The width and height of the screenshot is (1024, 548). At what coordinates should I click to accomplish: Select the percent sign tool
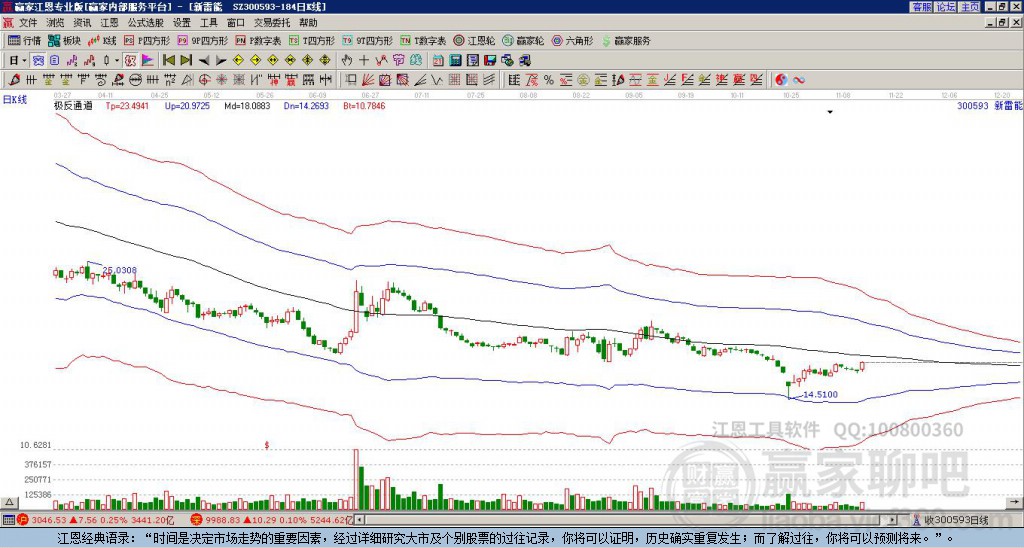(549, 80)
